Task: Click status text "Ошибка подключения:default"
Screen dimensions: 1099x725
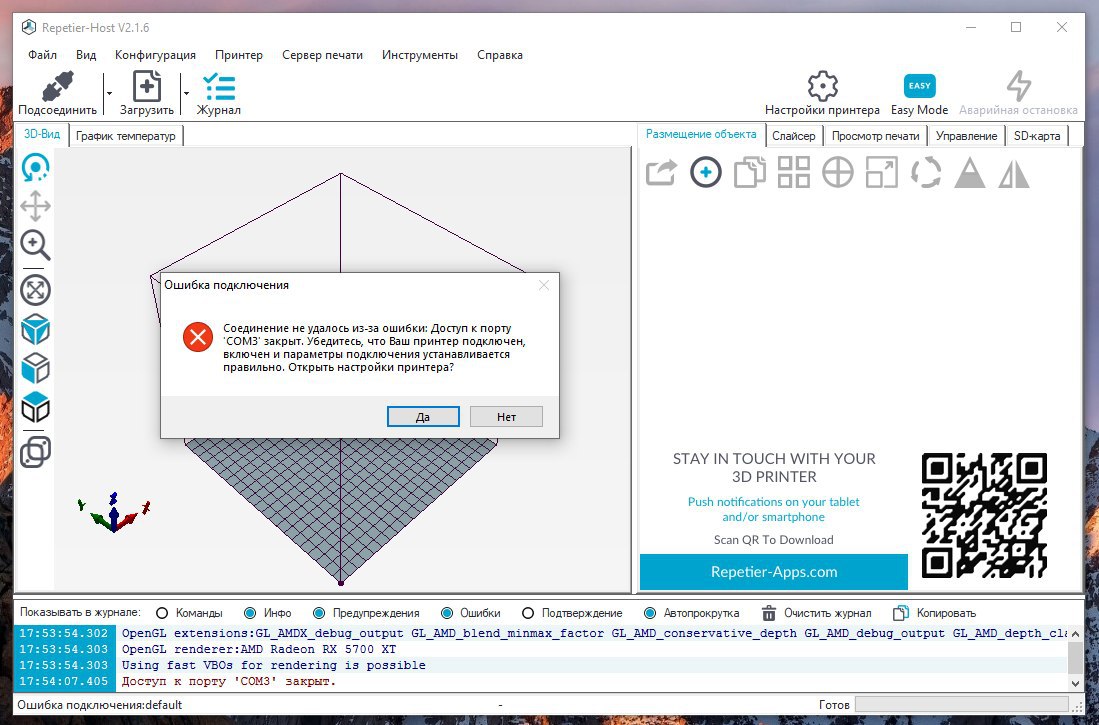Action: (x=100, y=705)
